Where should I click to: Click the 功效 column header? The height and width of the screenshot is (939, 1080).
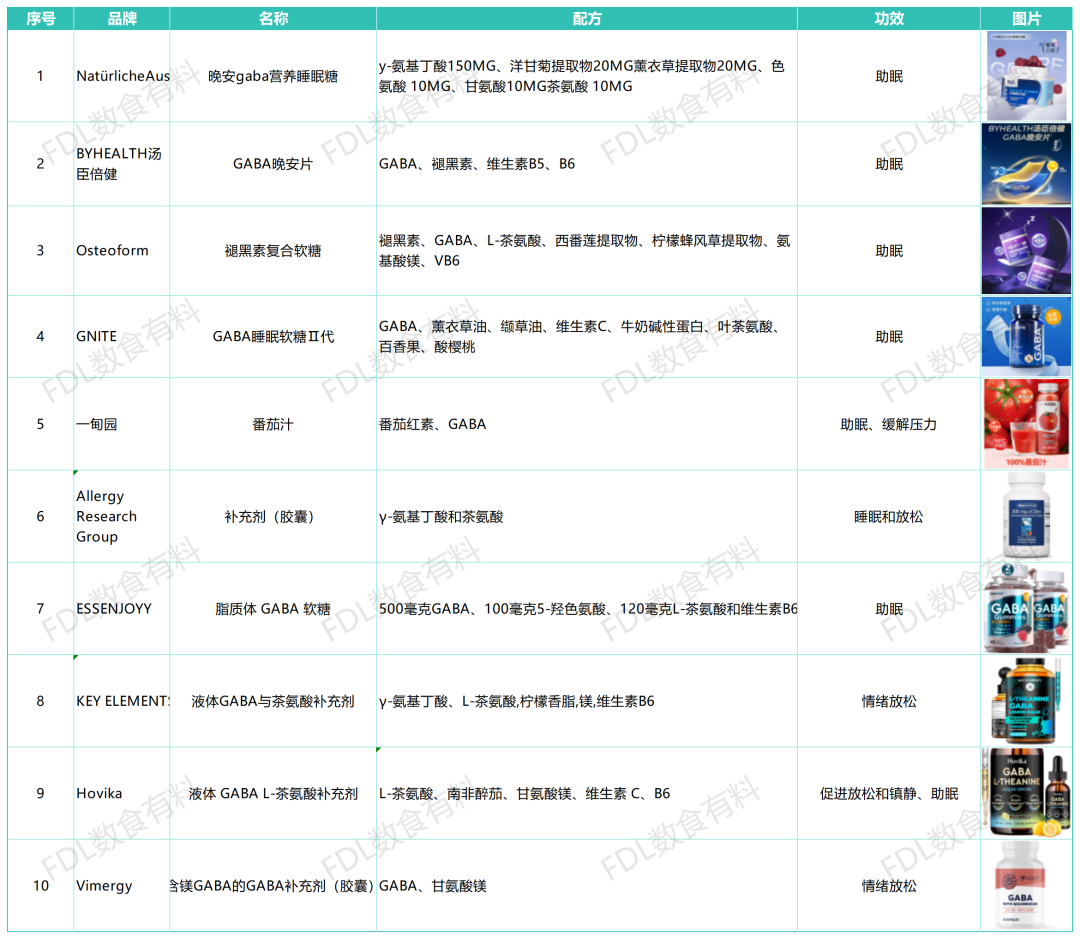pyautogui.click(x=888, y=19)
